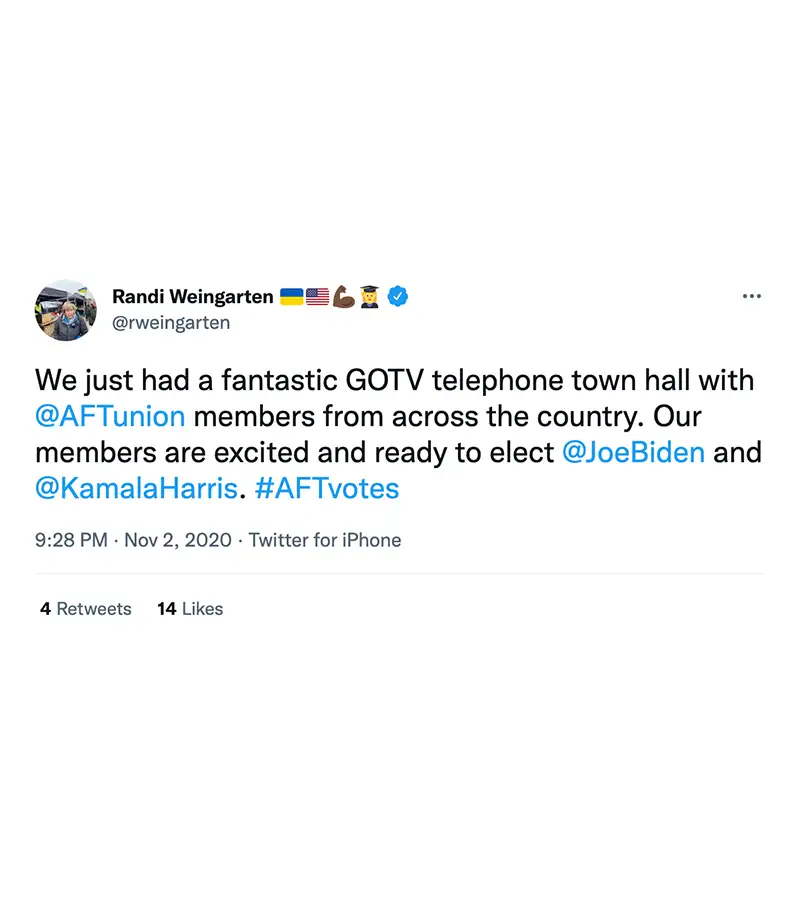800x900 pixels.
Task: Click the Nov 2, 2020 date
Action: pos(177,540)
